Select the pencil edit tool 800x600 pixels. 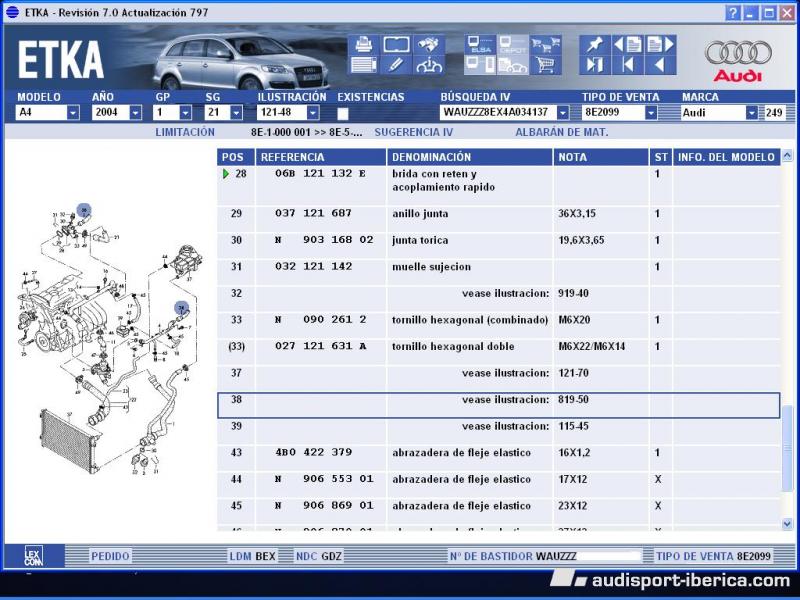396,65
